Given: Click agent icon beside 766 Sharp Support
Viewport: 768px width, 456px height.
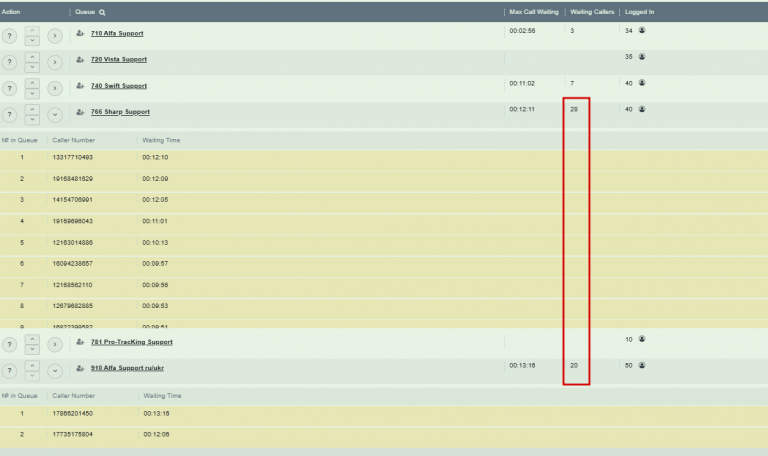Looking at the screenshot, I should (x=80, y=112).
